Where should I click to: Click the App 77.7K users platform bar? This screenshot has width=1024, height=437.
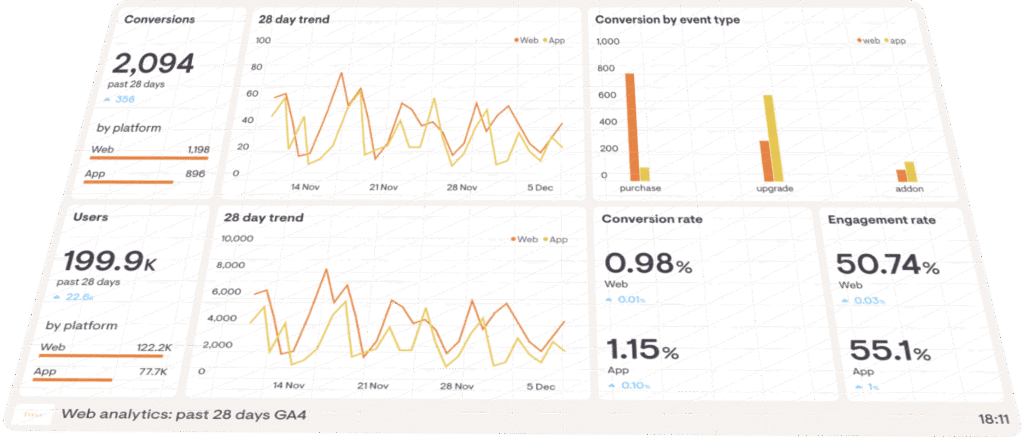pos(72,380)
